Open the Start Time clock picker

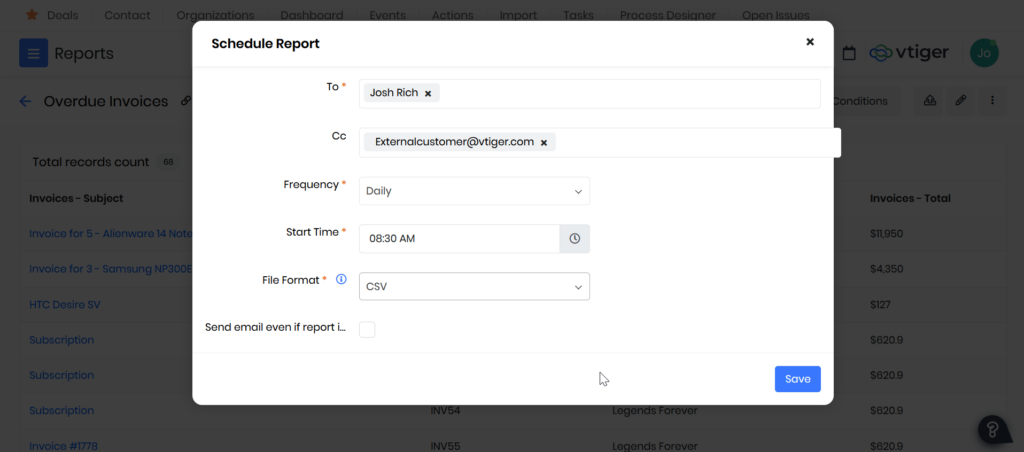pyautogui.click(x=575, y=239)
